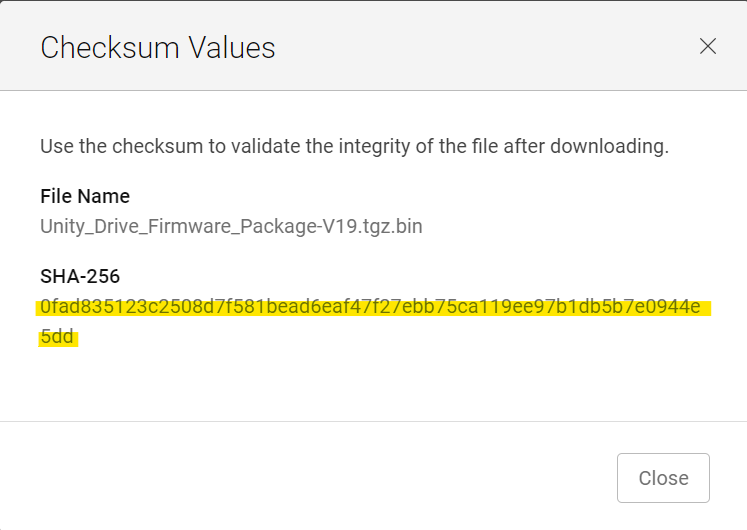The image size is (747, 530).
Task: Close the dialog with the X icon
Action: click(x=708, y=46)
